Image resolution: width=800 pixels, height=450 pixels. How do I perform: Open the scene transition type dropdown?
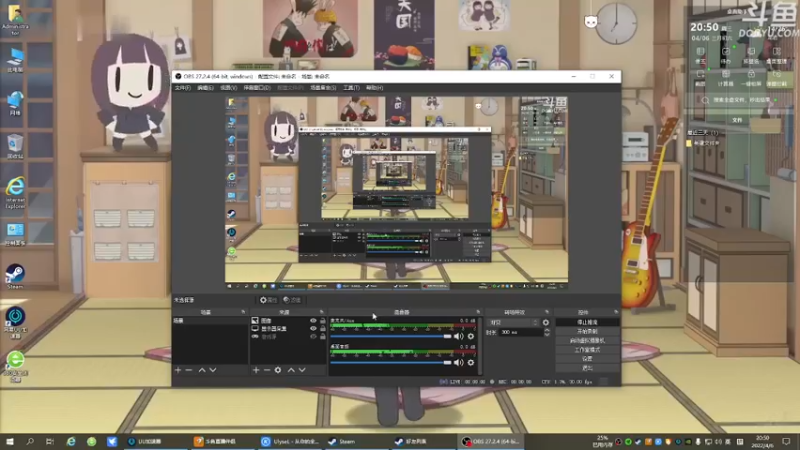pos(513,322)
